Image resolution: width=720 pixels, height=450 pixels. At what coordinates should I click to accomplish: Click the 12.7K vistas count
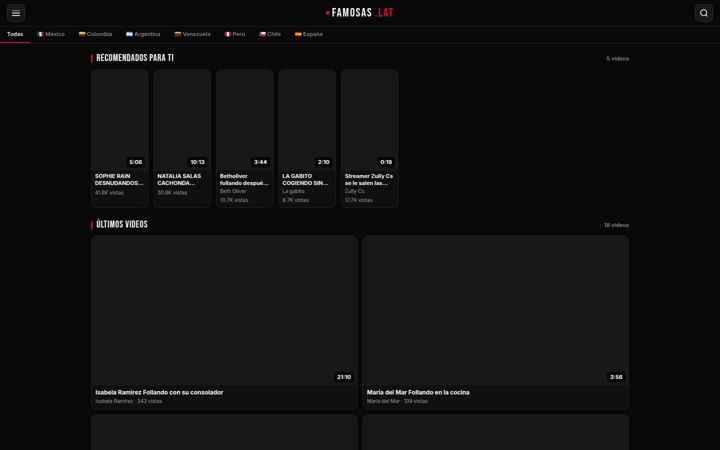pyautogui.click(x=359, y=200)
